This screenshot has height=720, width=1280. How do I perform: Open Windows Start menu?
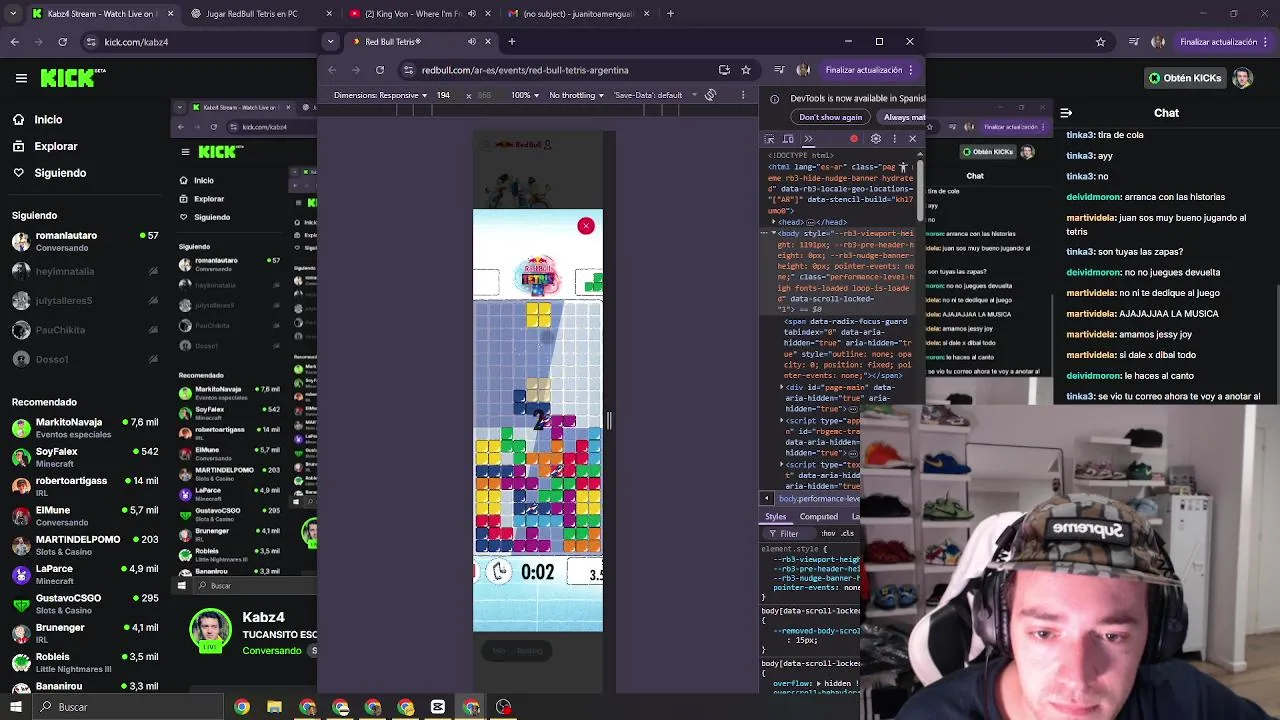point(15,707)
